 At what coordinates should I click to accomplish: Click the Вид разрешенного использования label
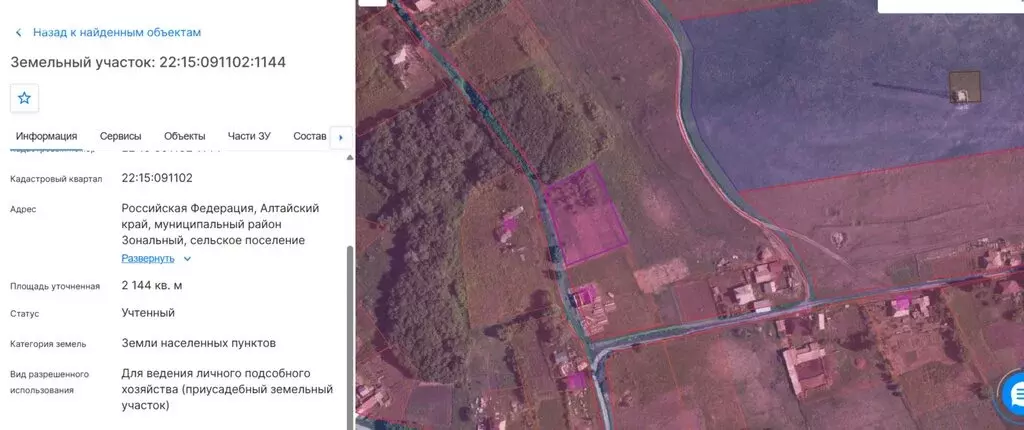pos(49,382)
